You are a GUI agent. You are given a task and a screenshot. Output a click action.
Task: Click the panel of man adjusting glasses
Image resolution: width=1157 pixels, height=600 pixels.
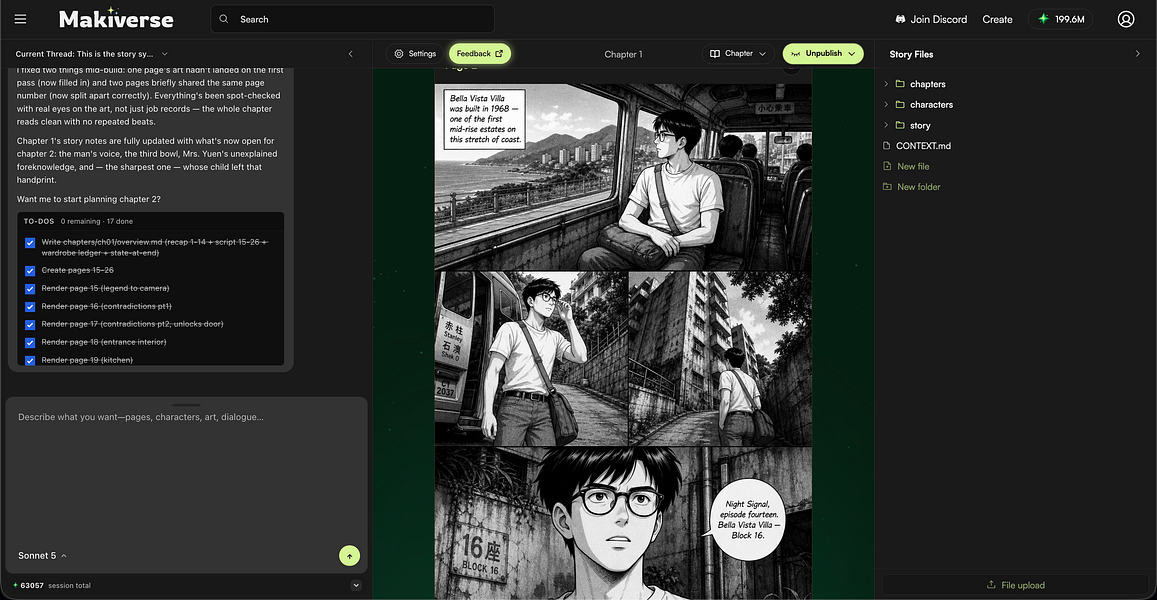tap(531, 359)
